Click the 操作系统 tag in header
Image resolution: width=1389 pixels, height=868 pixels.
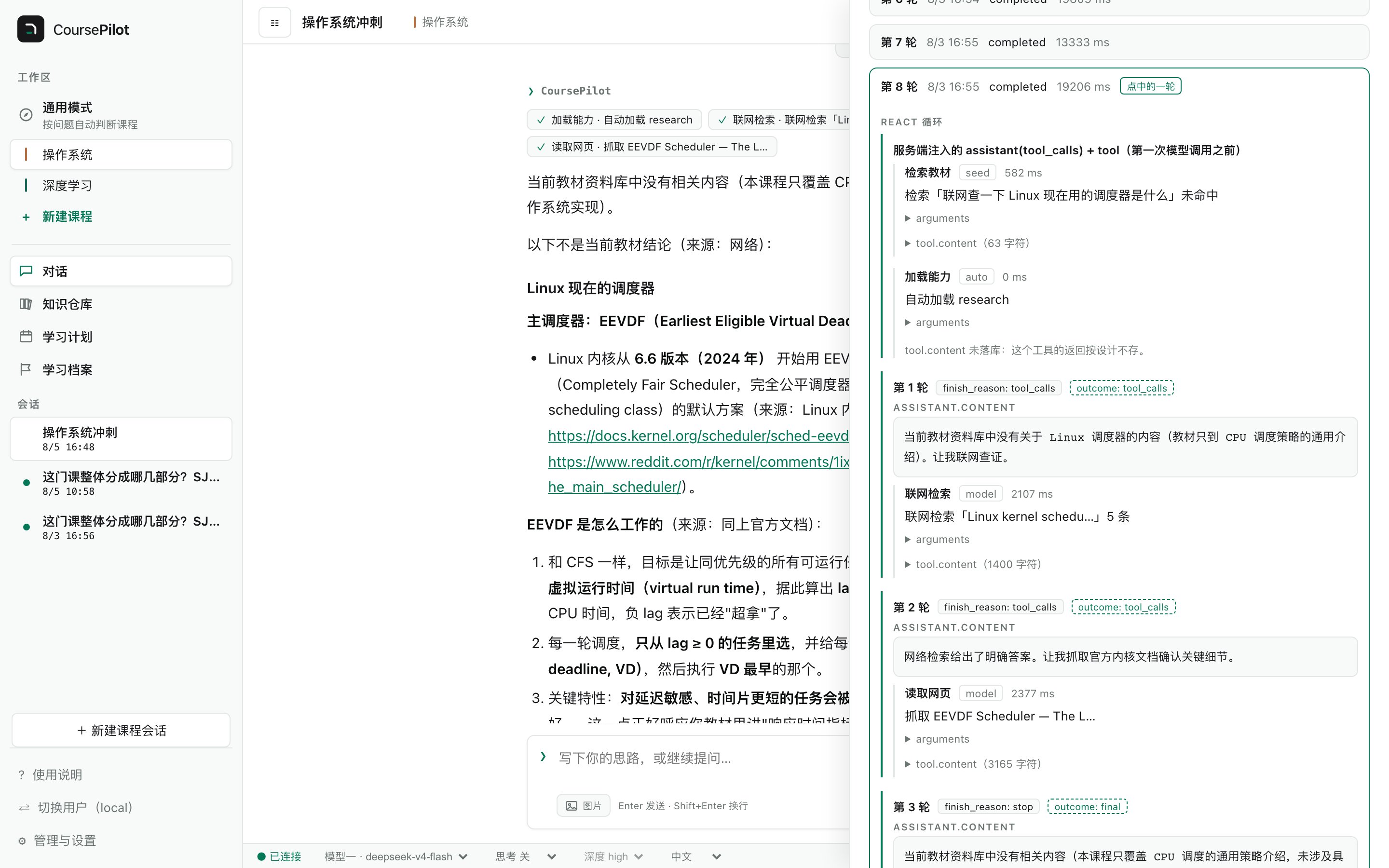click(x=441, y=22)
